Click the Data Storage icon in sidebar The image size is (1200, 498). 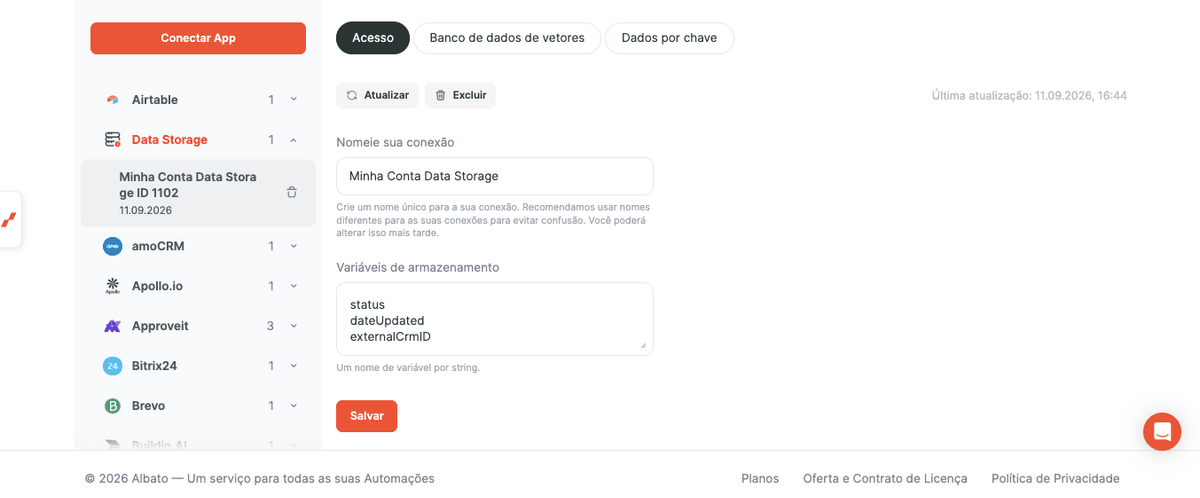113,140
